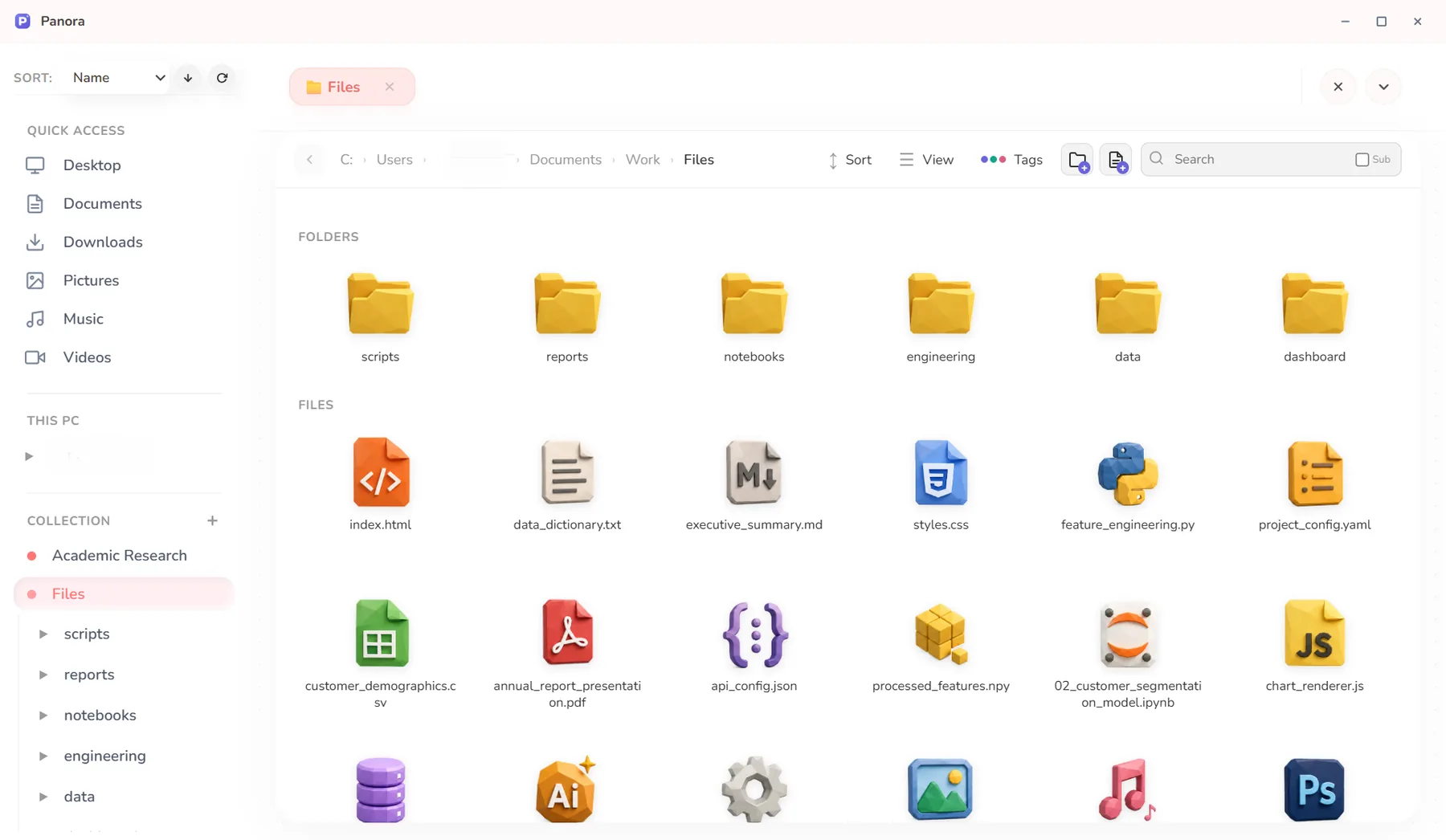Click the new file icon in toolbar
The image size is (1446, 840).
tap(1116, 160)
